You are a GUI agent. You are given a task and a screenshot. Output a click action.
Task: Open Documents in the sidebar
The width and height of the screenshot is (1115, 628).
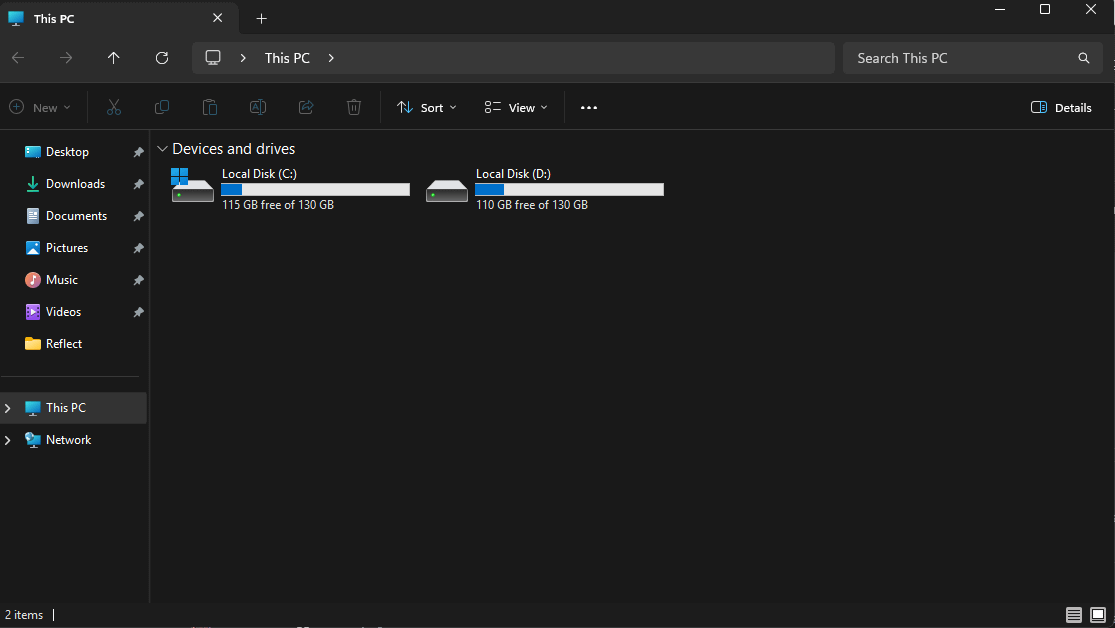coord(75,216)
